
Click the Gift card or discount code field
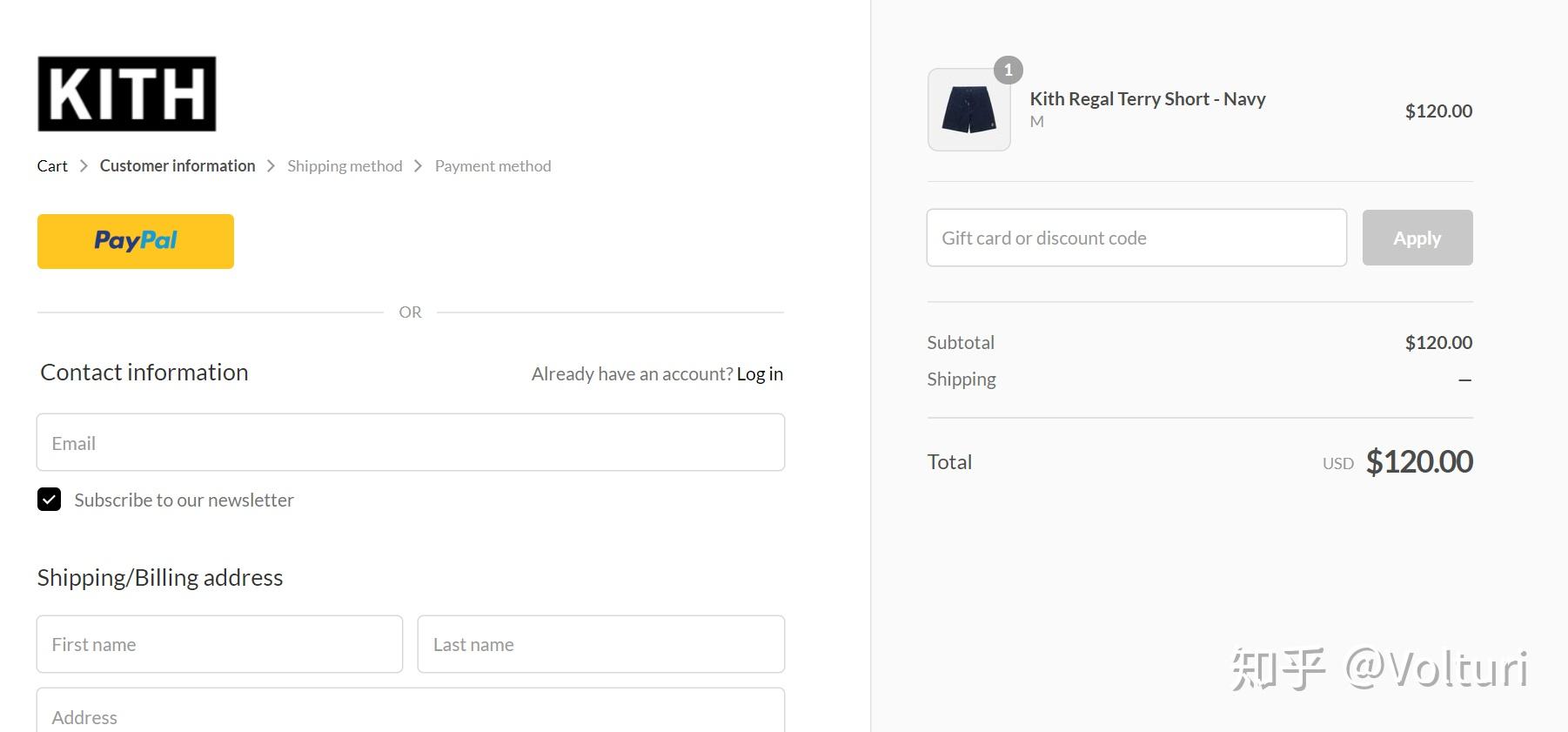(x=1136, y=238)
